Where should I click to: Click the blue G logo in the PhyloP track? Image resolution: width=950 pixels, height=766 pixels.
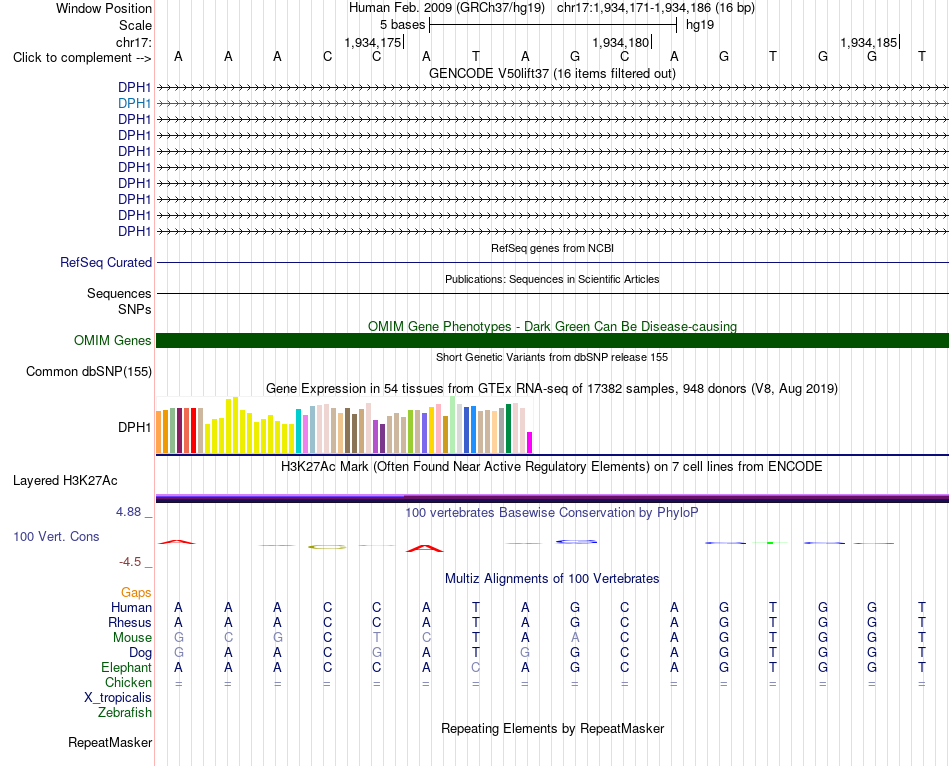(576, 542)
